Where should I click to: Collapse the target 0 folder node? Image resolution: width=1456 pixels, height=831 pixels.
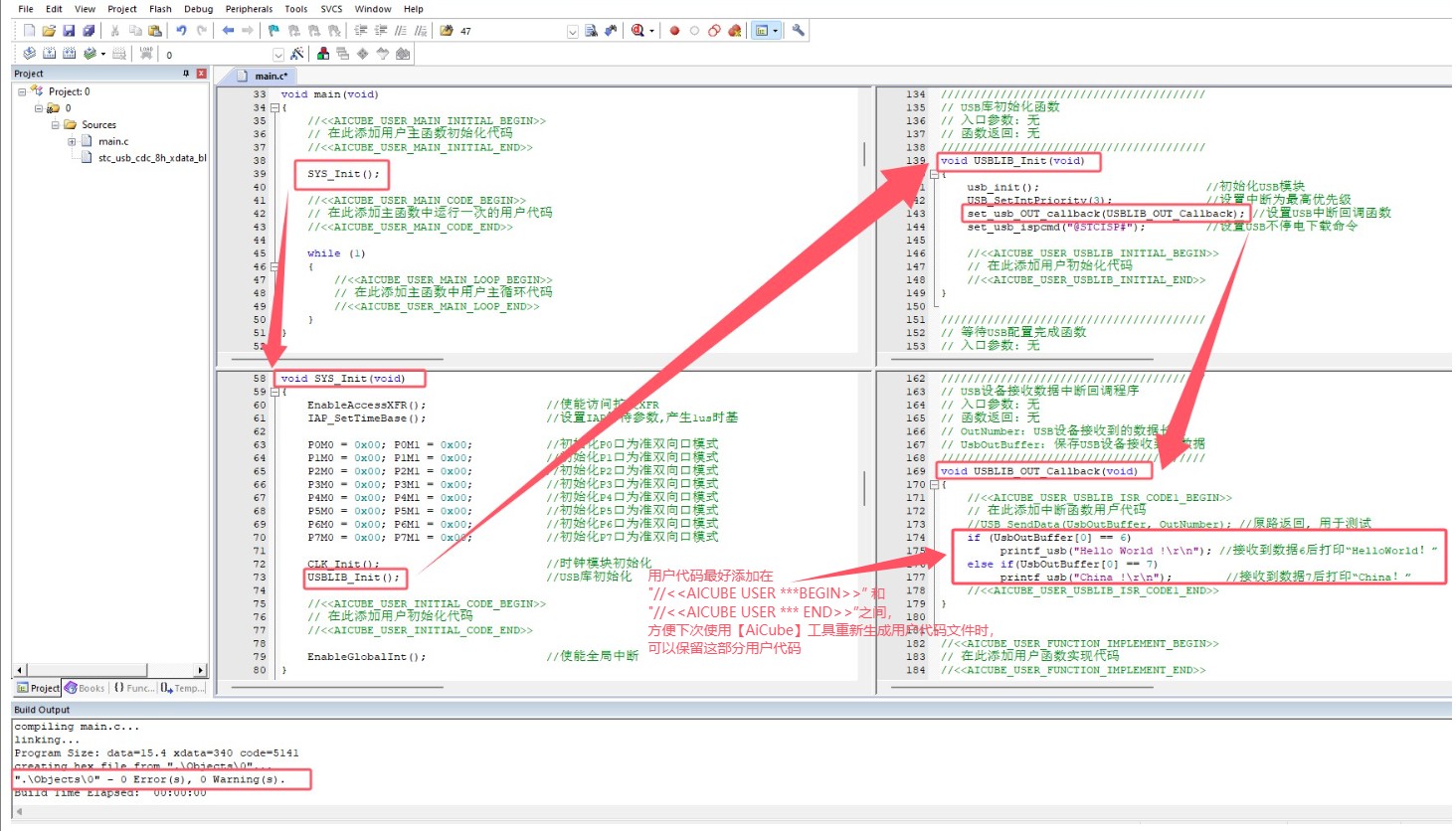[39, 108]
